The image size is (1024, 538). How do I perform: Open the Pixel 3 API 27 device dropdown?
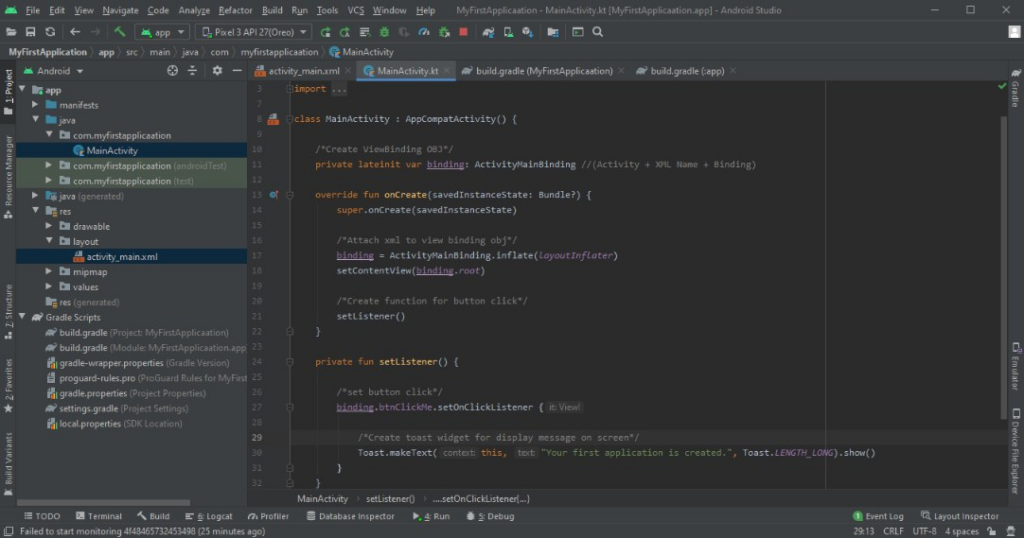(254, 32)
